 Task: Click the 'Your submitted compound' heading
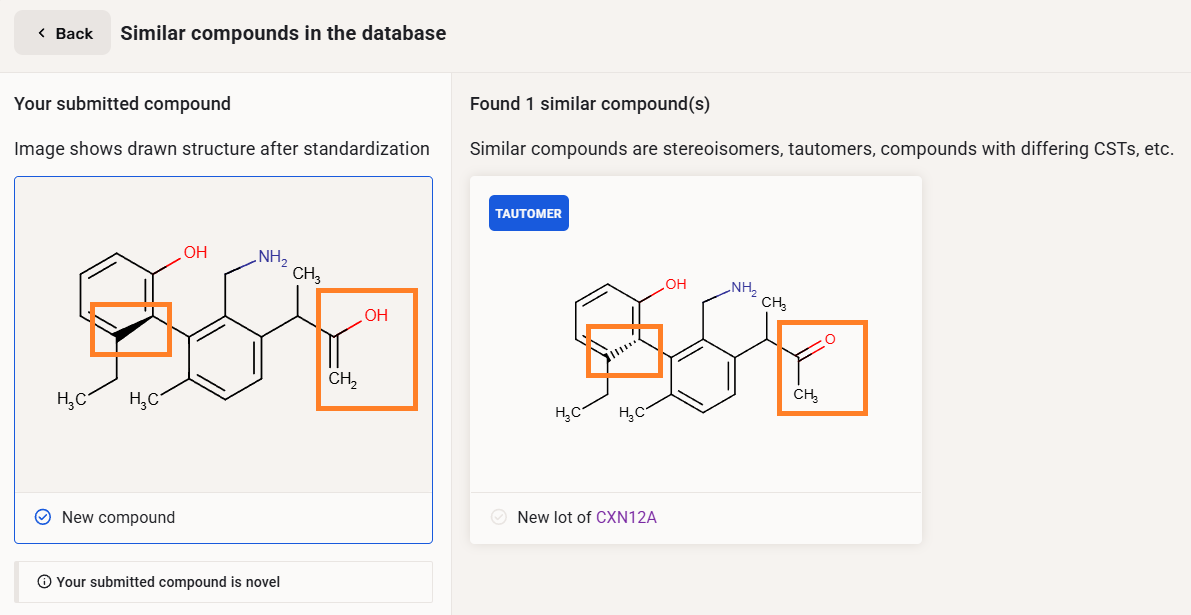[x=122, y=104]
